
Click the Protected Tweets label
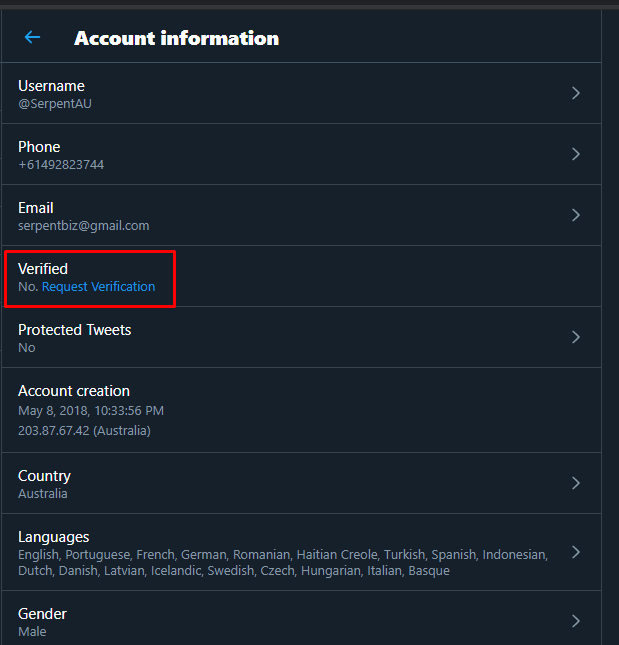click(75, 330)
